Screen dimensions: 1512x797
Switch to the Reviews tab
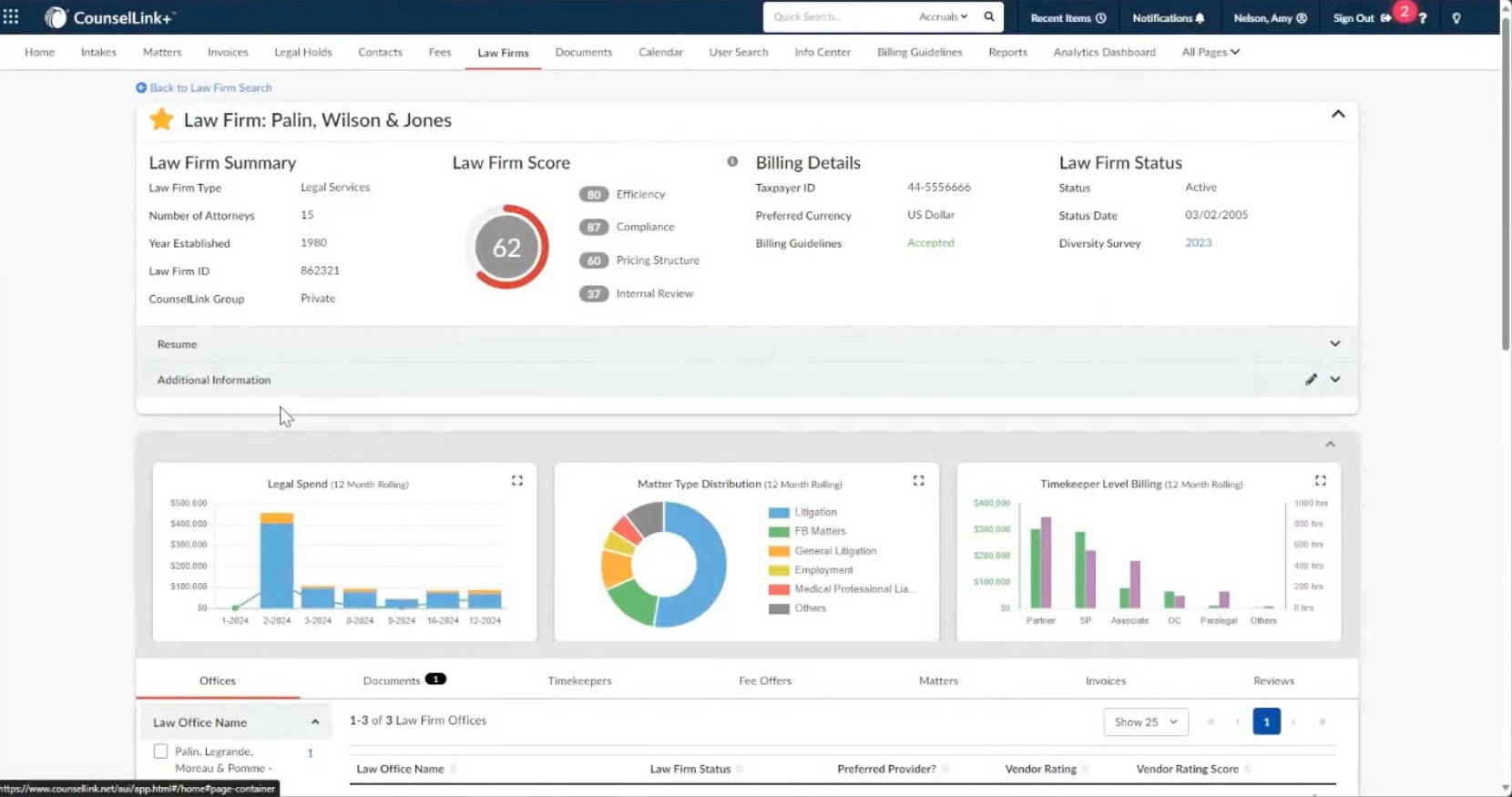pos(1273,680)
